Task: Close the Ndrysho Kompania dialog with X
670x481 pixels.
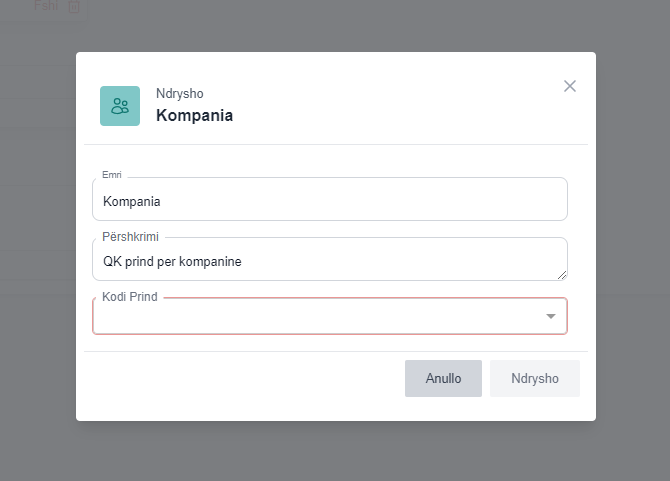Action: tap(570, 86)
